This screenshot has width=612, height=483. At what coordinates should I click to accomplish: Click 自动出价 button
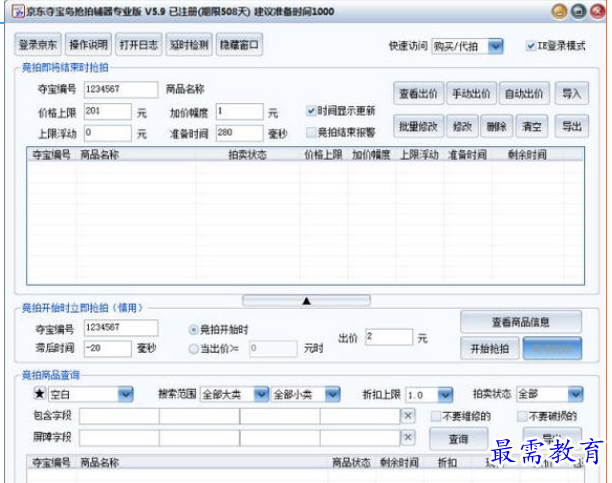[x=524, y=94]
